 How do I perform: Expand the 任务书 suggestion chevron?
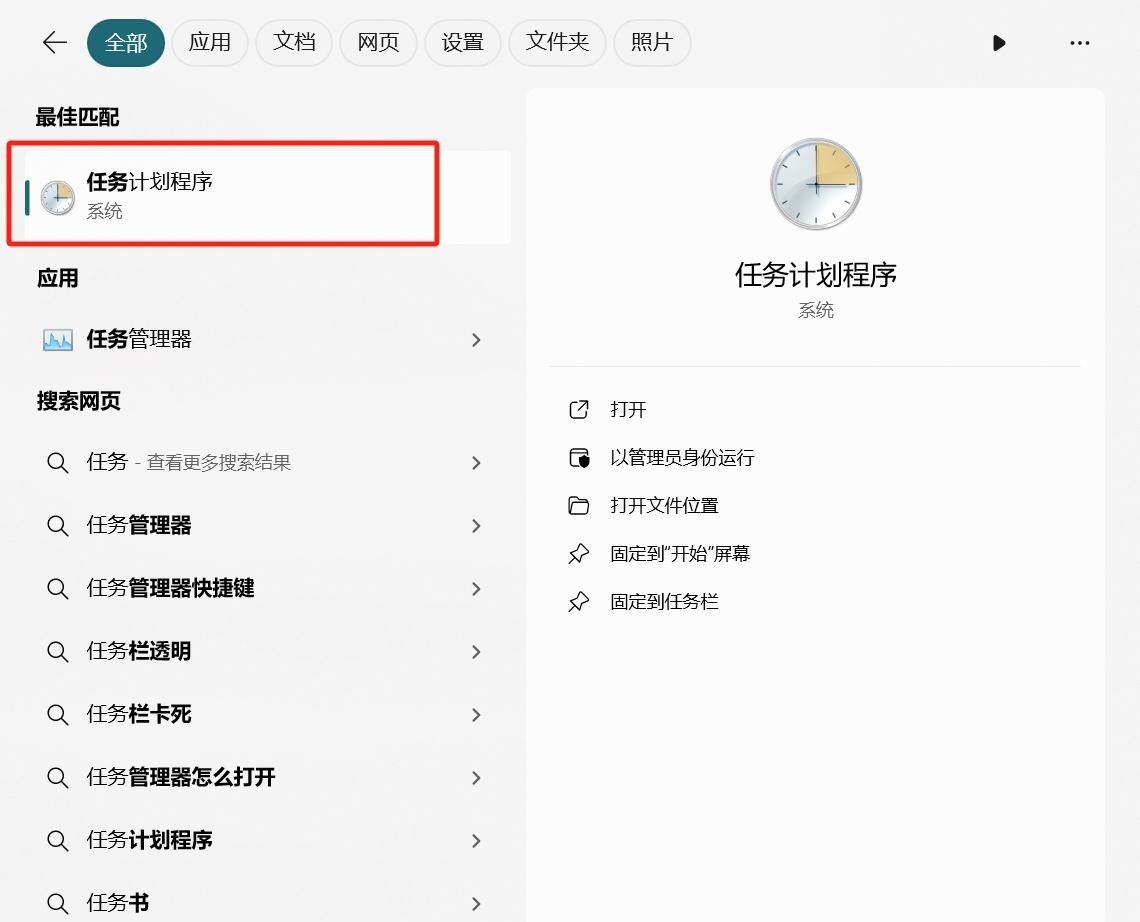coord(476,903)
